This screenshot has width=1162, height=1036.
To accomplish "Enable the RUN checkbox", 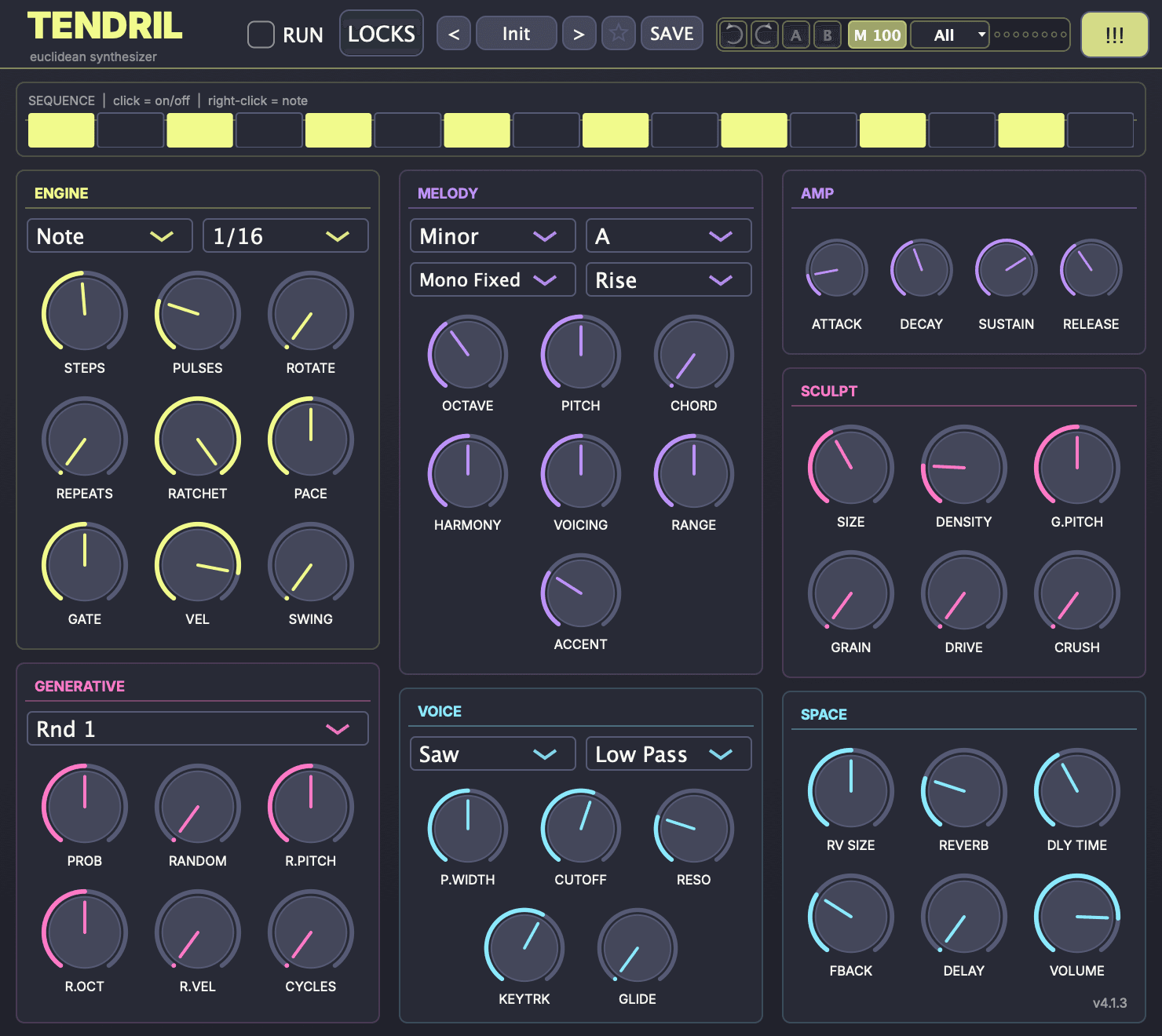I will coord(261,35).
